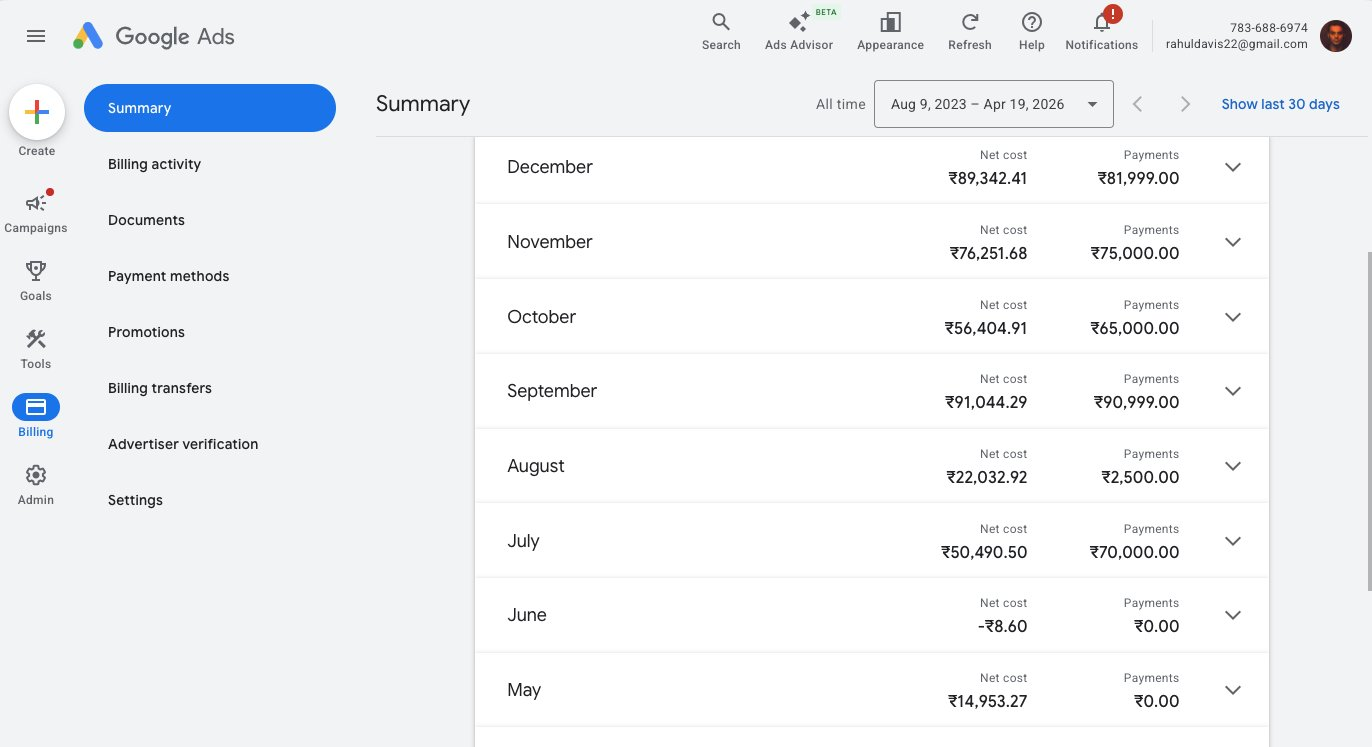The image size is (1372, 747).
Task: Expand the December billing row
Action: [1232, 167]
